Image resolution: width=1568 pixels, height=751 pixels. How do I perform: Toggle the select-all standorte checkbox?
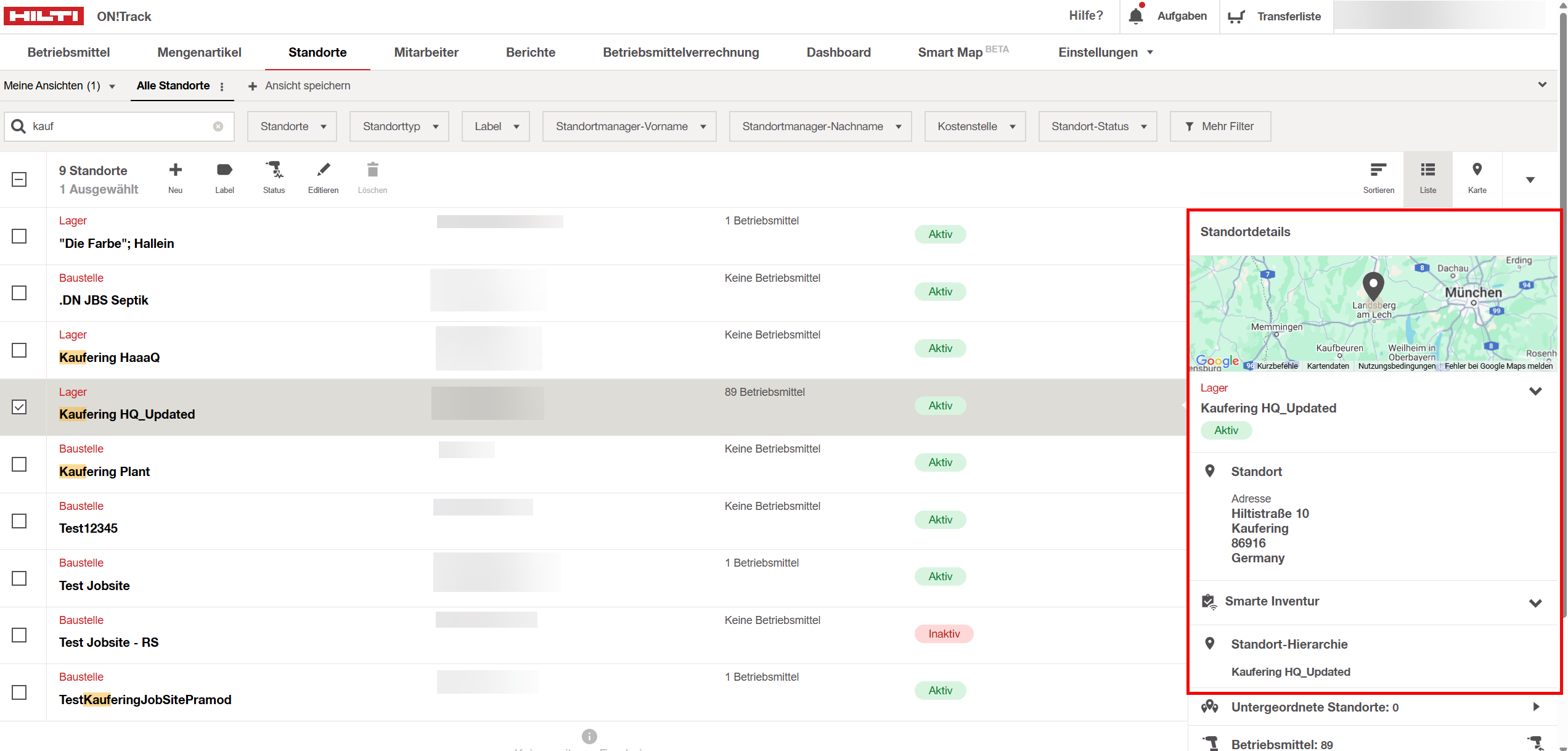click(20, 179)
